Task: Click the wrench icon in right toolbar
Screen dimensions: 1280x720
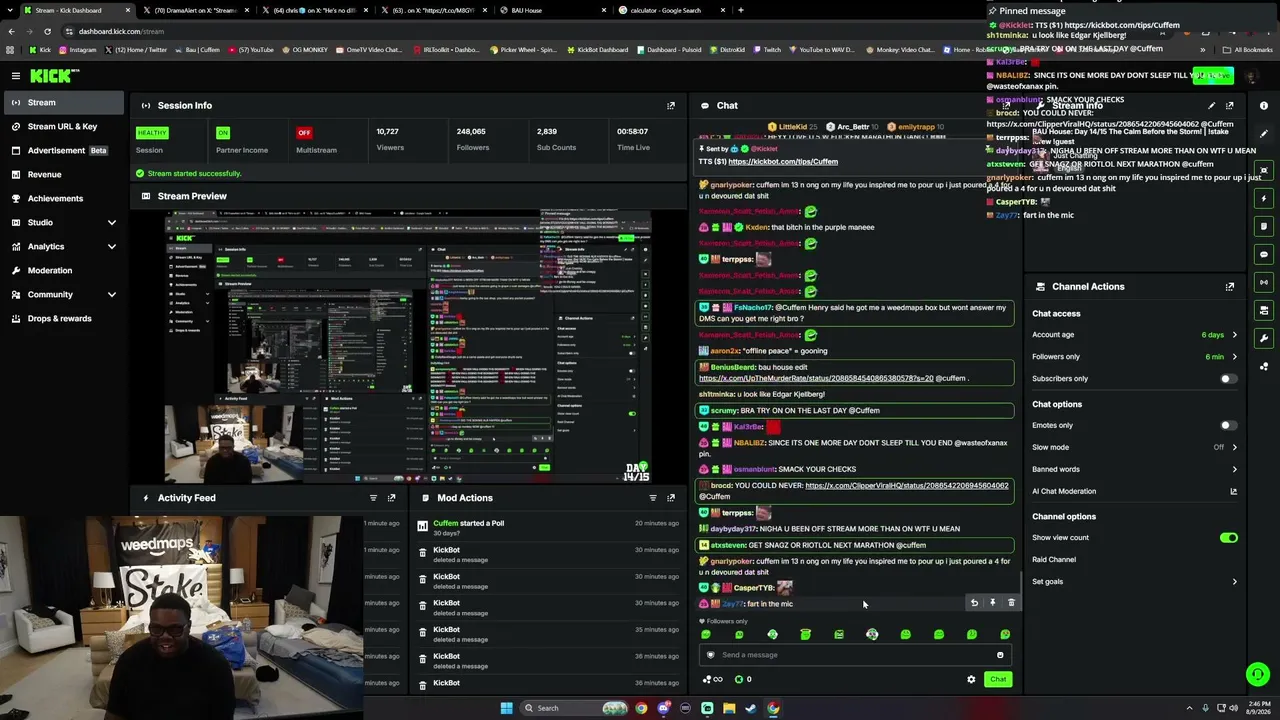Action: [1264, 338]
